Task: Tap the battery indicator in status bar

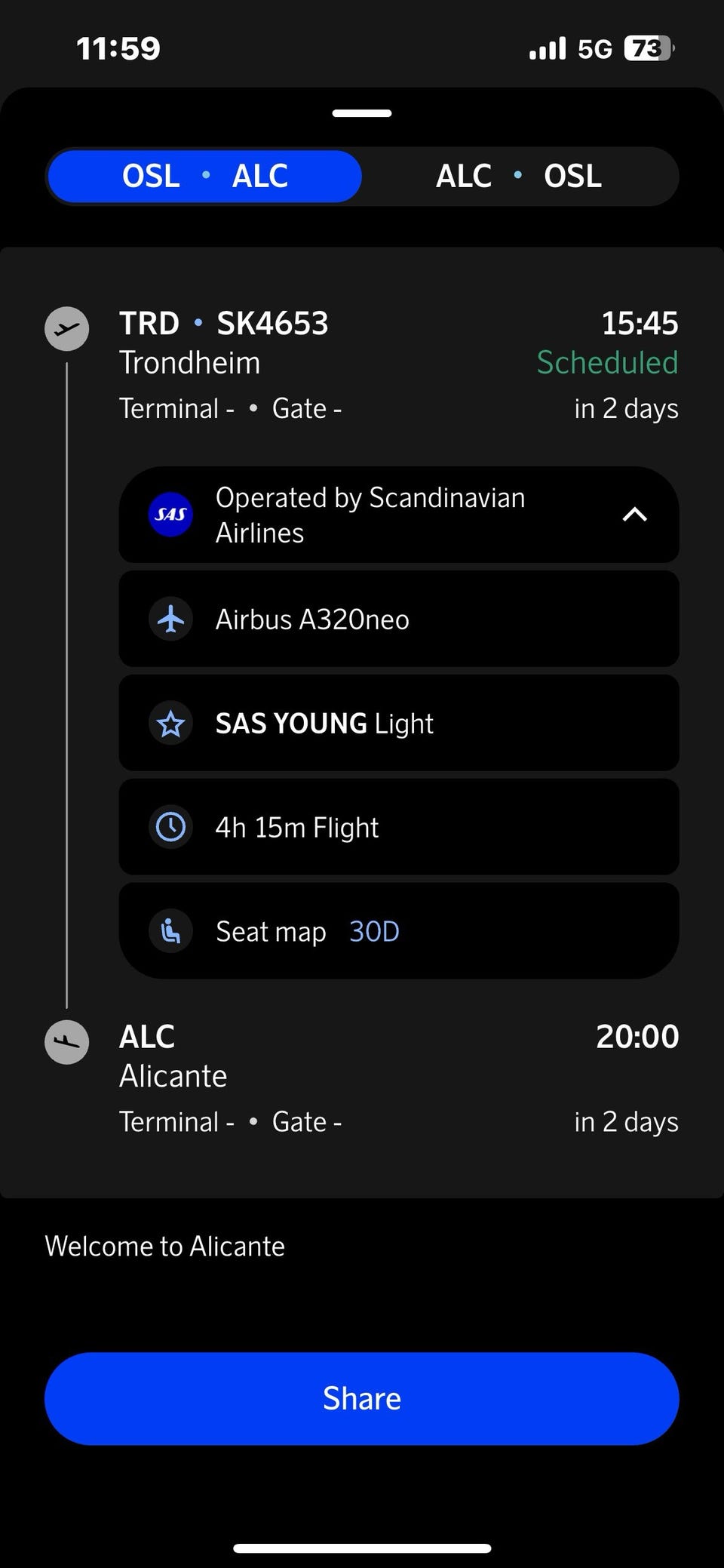Action: (x=649, y=48)
